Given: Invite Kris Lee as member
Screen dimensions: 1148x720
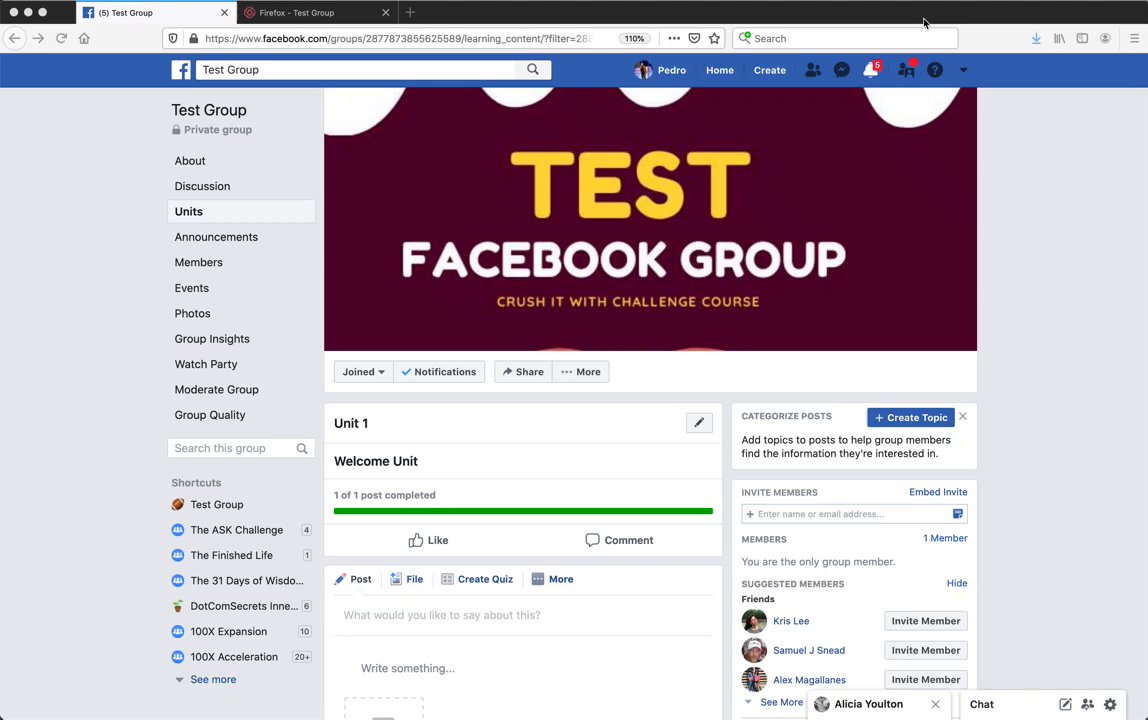Looking at the screenshot, I should coord(925,620).
